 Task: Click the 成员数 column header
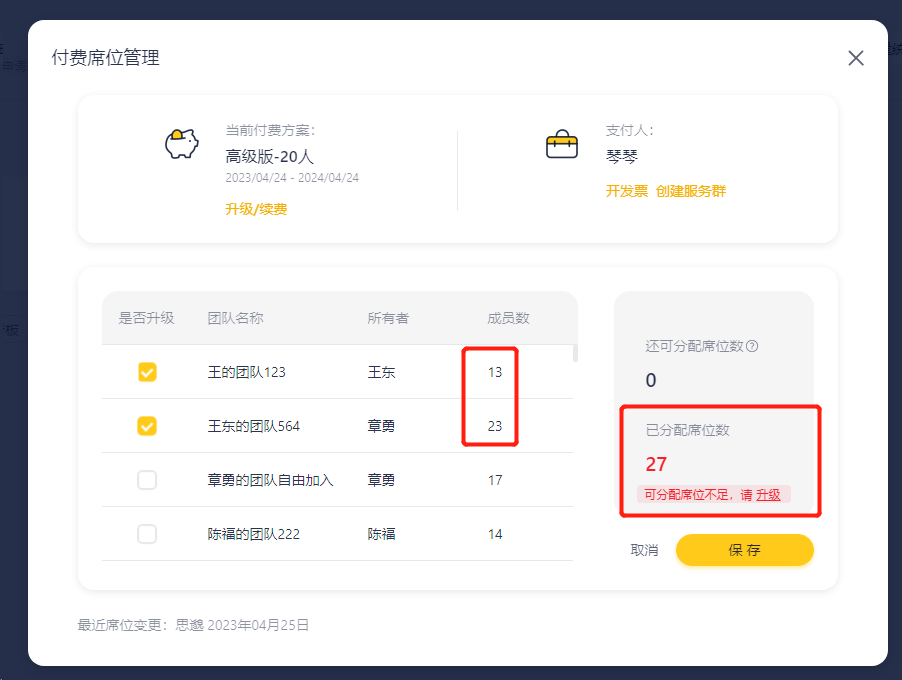[x=508, y=318]
